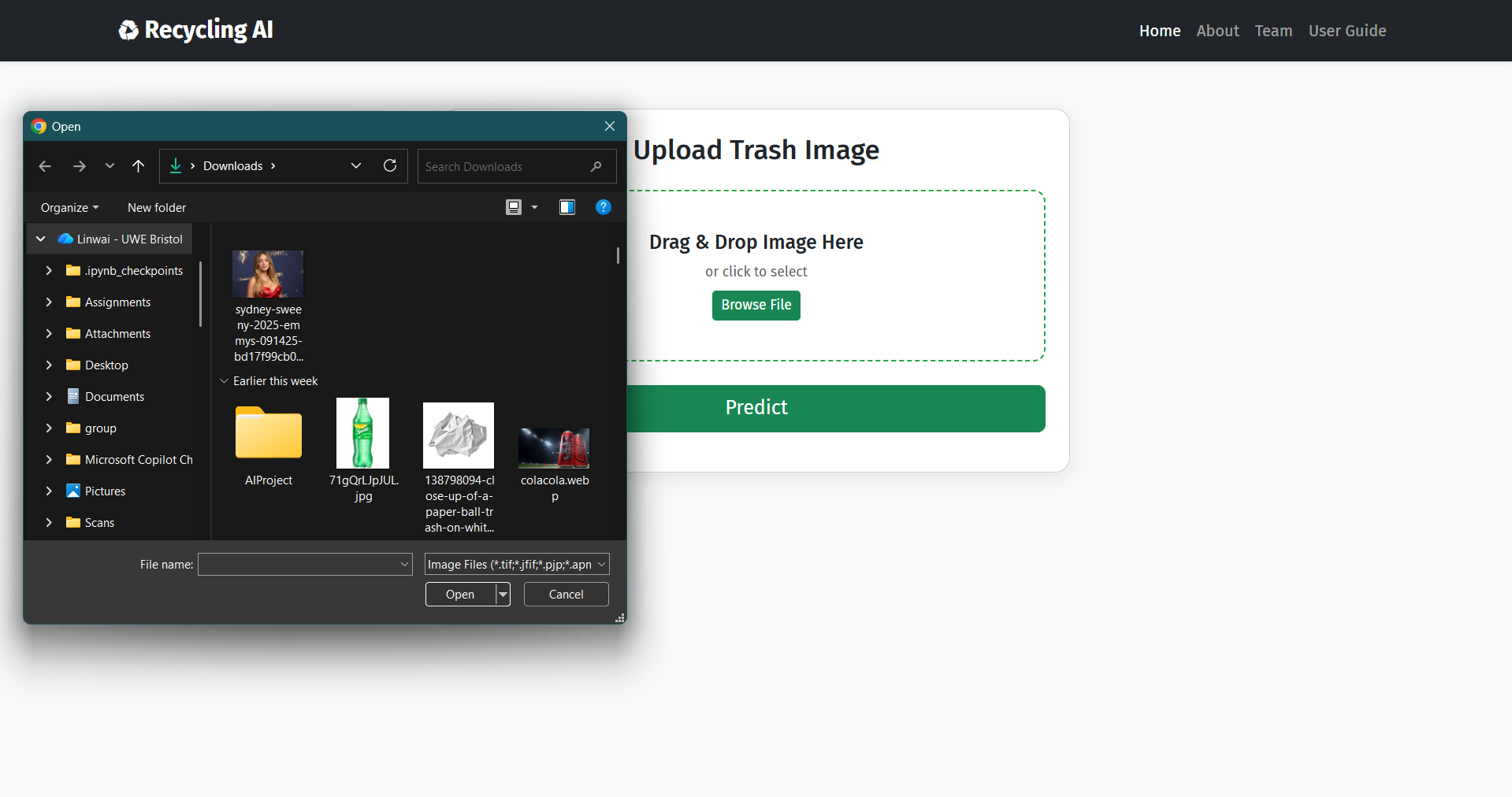Select paper-ball trash image thumbnail
The height and width of the screenshot is (797, 1512).
tap(459, 436)
